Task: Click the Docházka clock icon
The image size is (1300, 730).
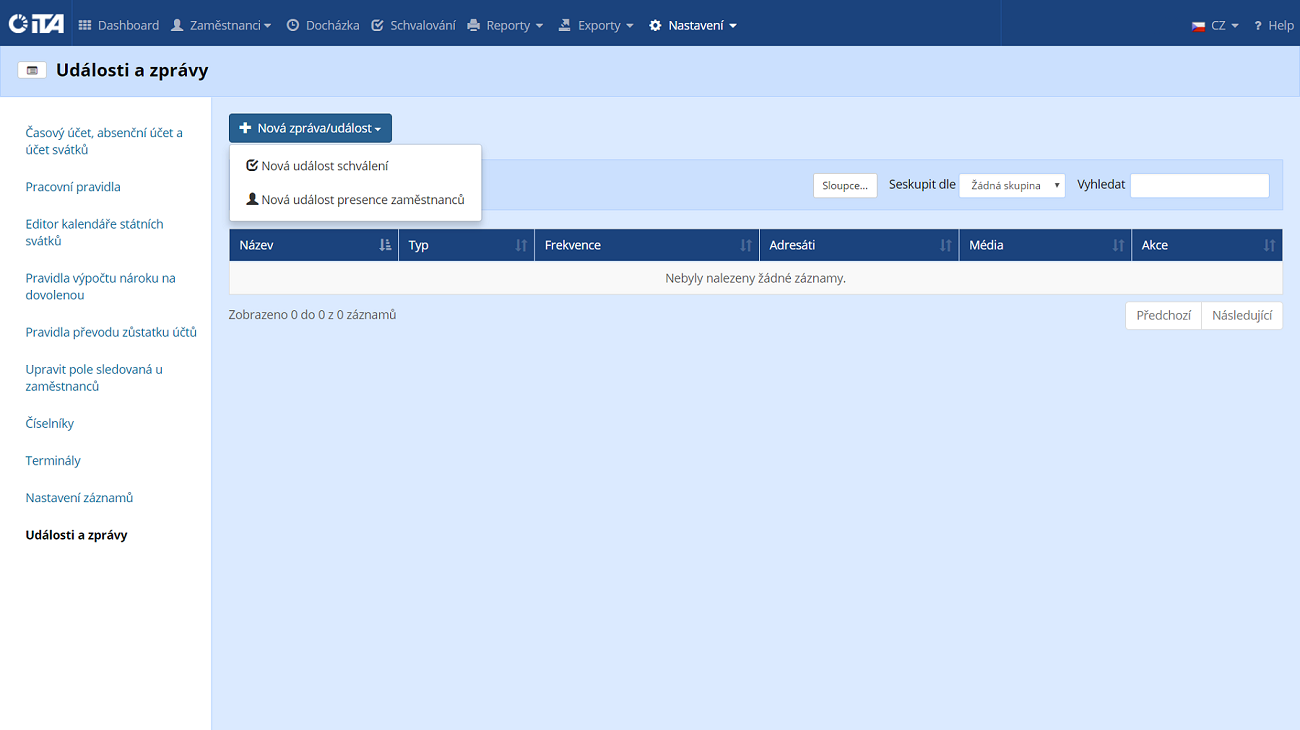Action: click(293, 25)
